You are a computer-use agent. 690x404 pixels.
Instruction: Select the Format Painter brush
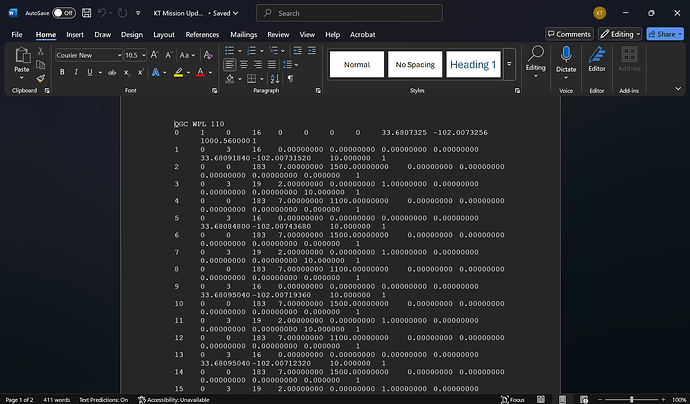(x=40, y=78)
